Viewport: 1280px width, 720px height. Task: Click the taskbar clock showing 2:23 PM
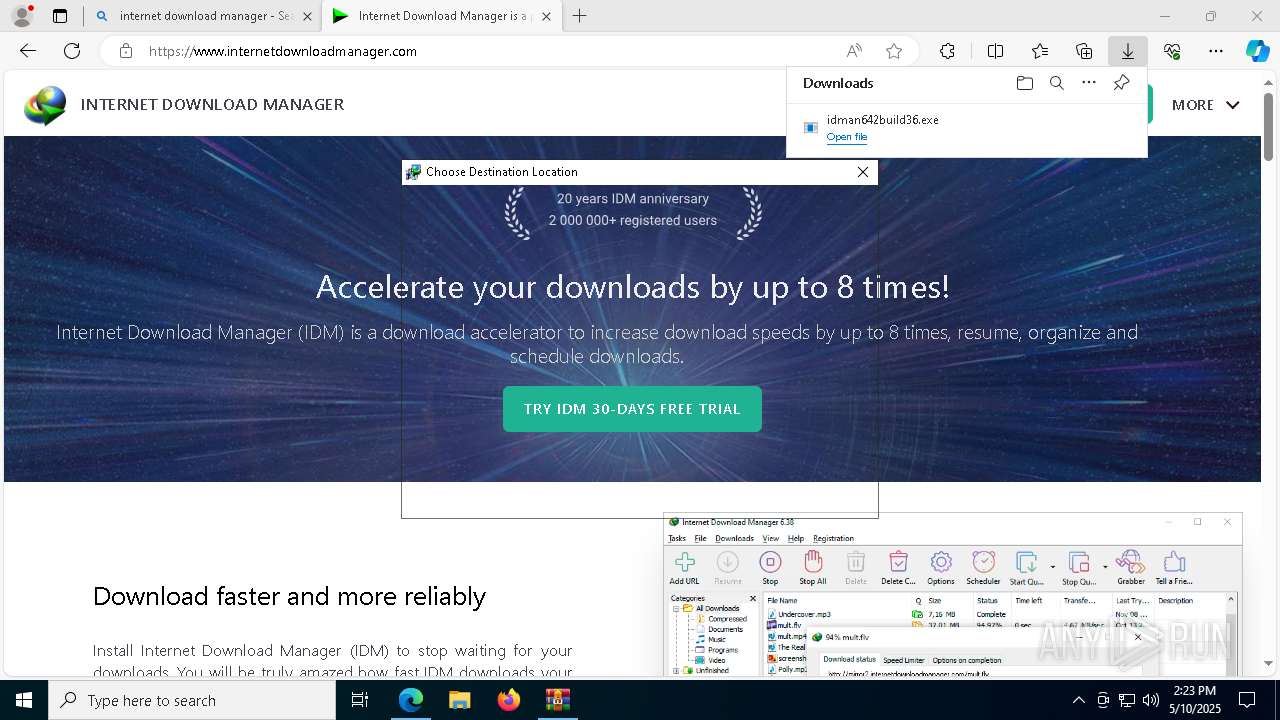coord(1195,700)
